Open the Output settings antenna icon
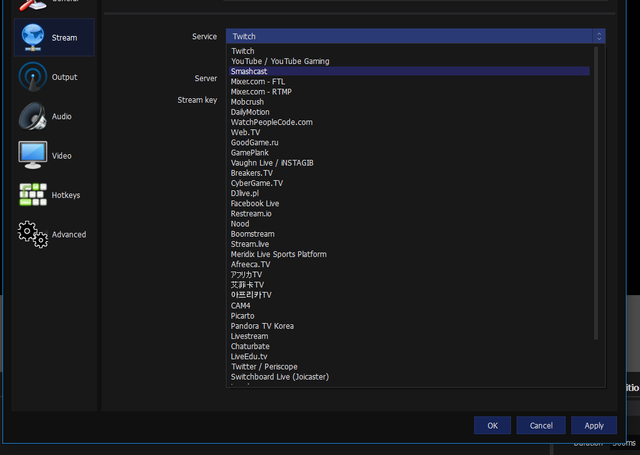Viewport: 640px width, 455px height. 33,77
